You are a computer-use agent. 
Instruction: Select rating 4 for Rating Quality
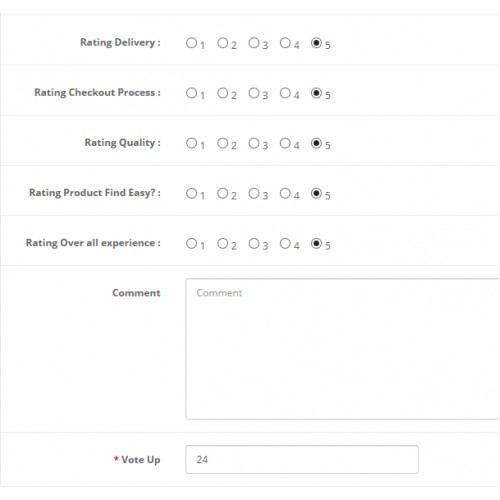point(285,143)
